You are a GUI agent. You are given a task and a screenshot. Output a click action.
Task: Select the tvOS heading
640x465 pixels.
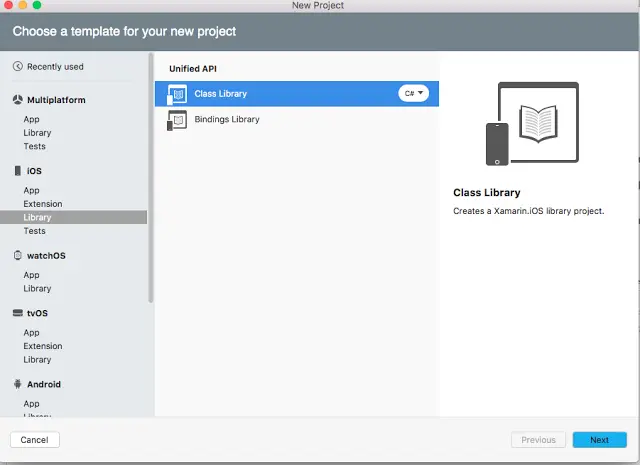[37, 313]
